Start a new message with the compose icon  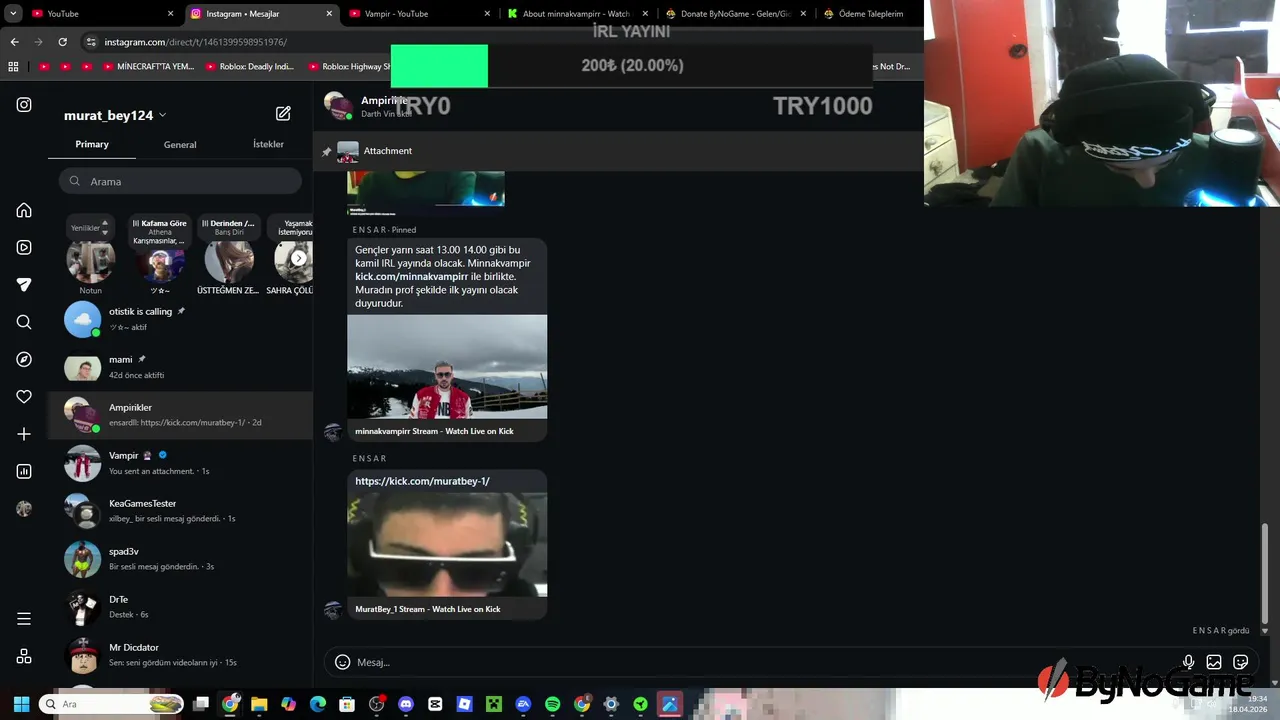tap(283, 114)
